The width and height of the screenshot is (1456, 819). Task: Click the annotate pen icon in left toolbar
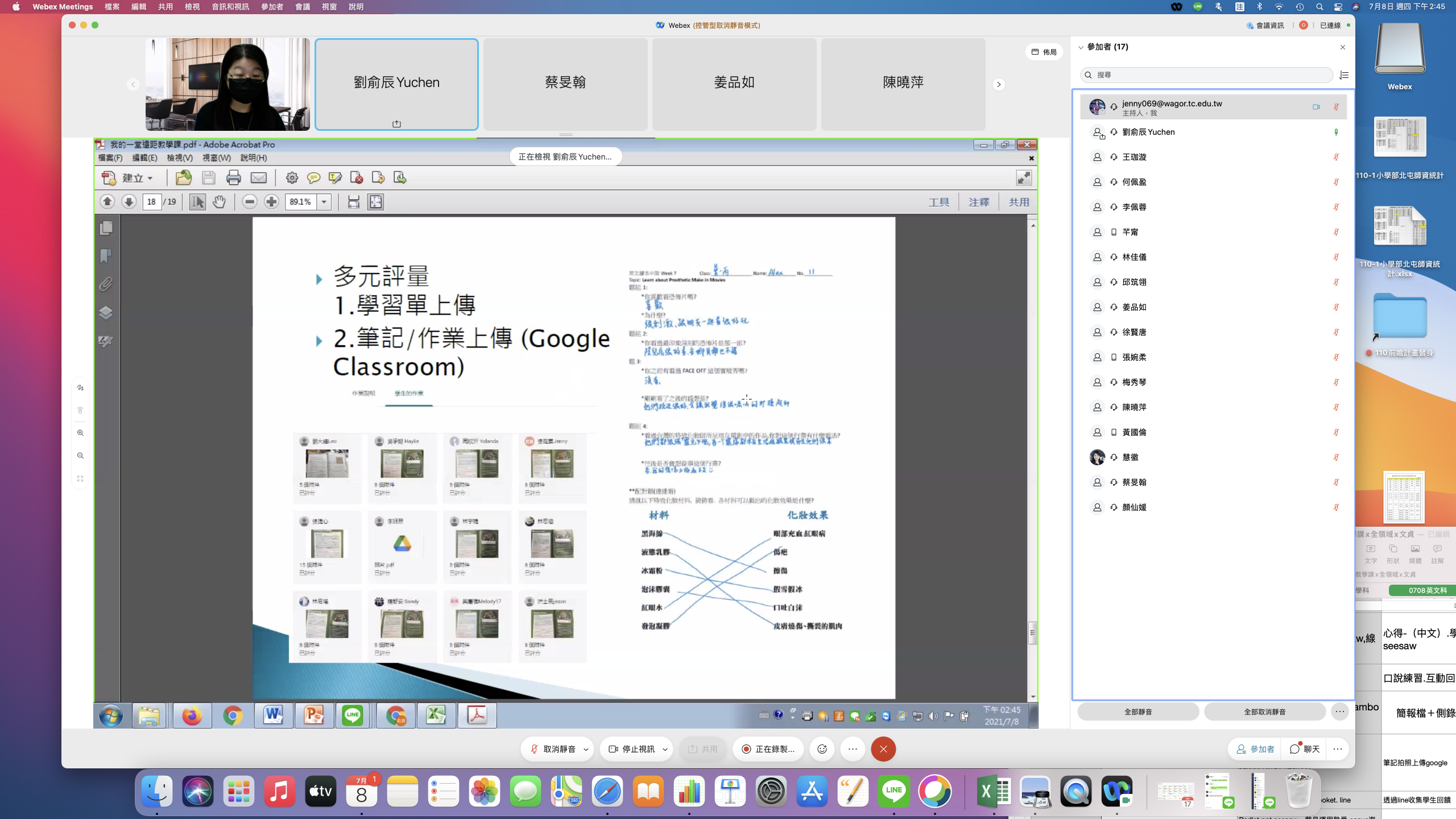[x=80, y=387]
